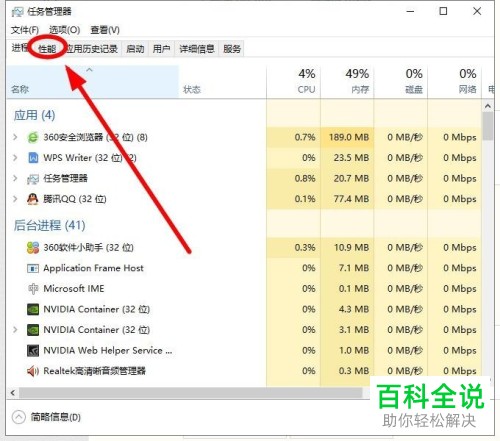This screenshot has height=441, width=500.
Task: Click the Realtek speaker icon
Action: point(33,371)
